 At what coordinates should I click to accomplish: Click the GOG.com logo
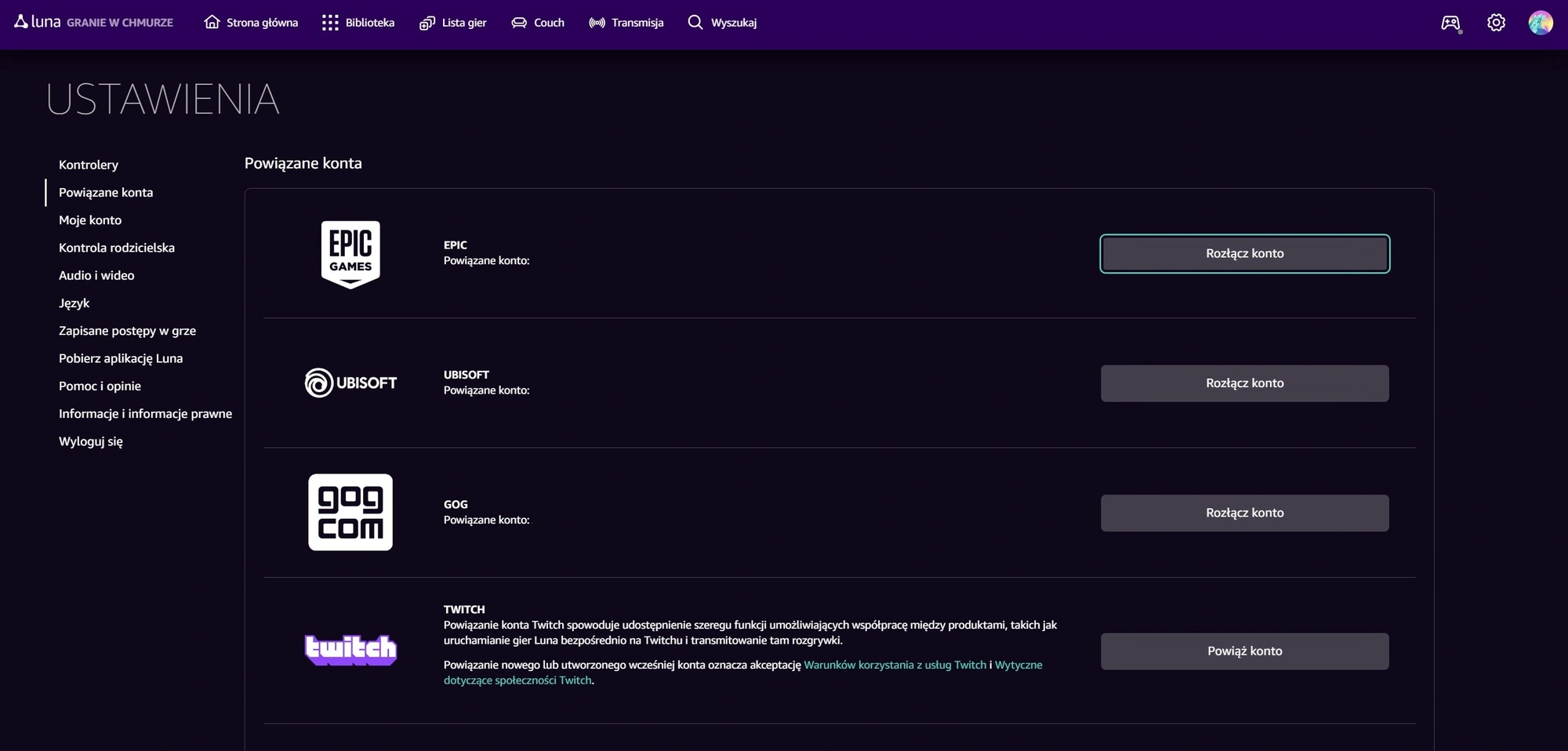pyautogui.click(x=350, y=512)
